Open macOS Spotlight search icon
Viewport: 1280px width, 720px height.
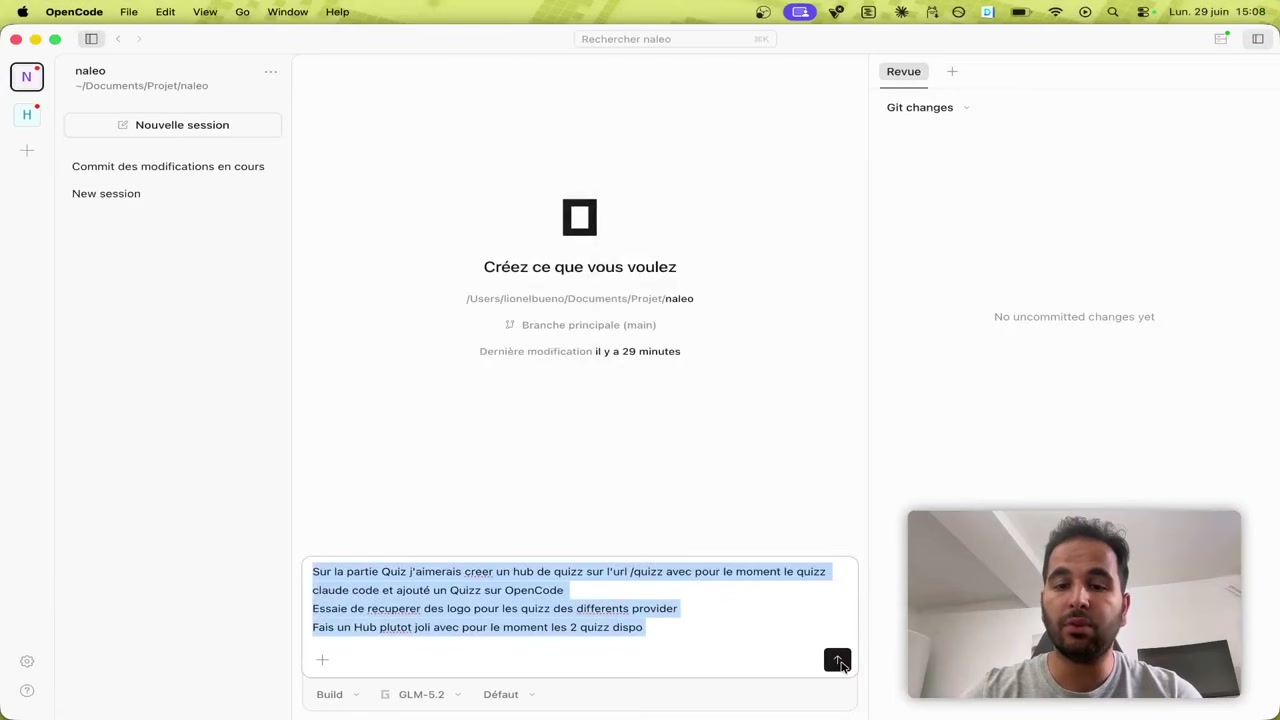pos(1113,12)
